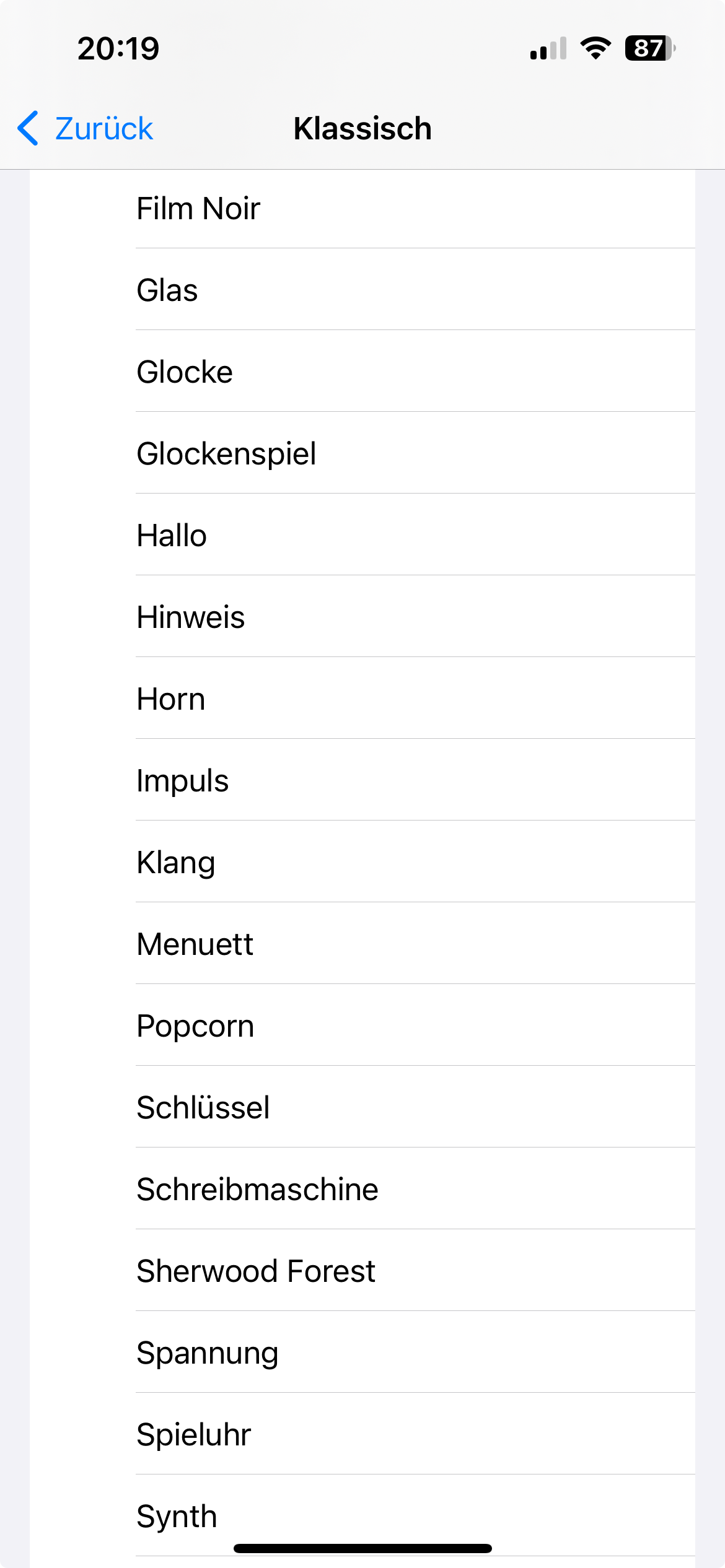Tap the Zurück back chevron icon

pyautogui.click(x=29, y=128)
